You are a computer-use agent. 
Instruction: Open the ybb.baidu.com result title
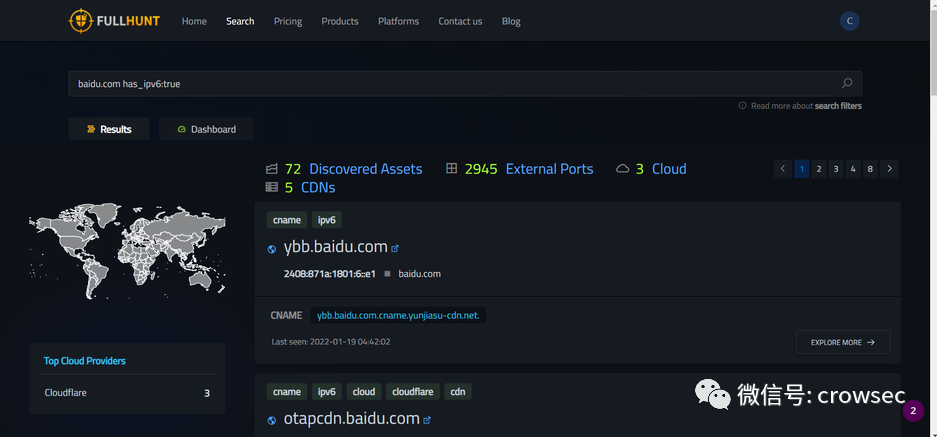[x=336, y=247]
